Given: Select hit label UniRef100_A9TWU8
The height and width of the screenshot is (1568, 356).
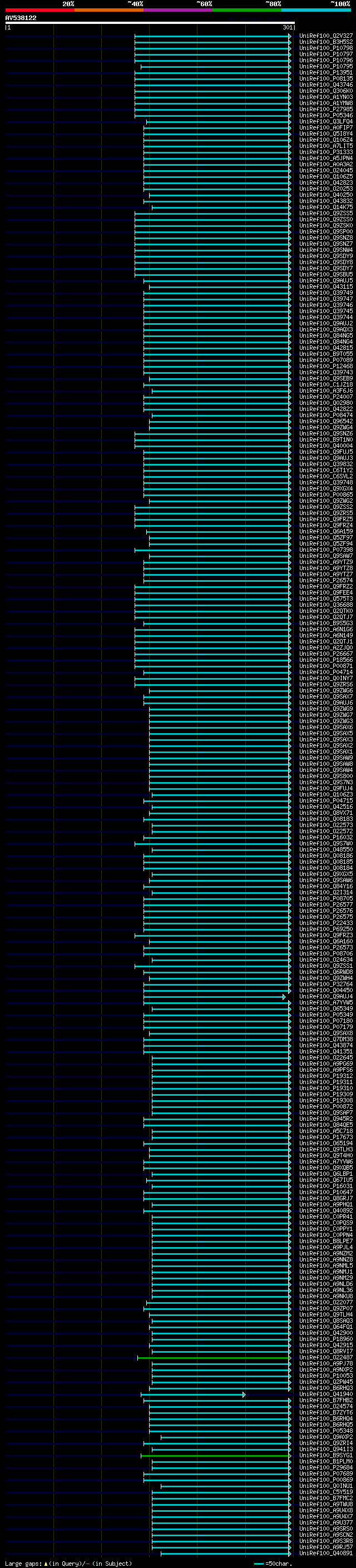Looking at the screenshot, I should [326, 1504].
